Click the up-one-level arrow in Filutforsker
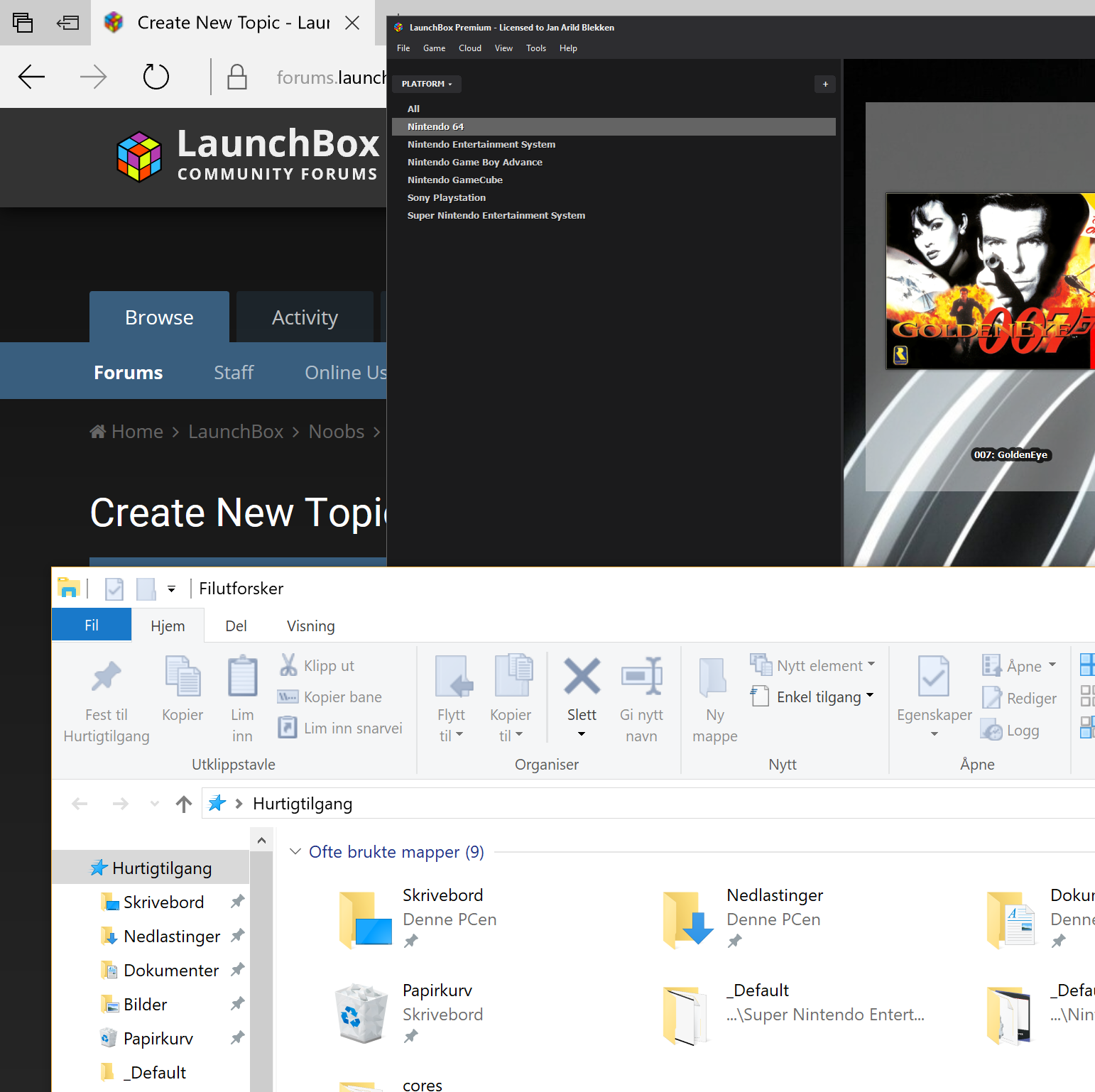 pyautogui.click(x=184, y=804)
